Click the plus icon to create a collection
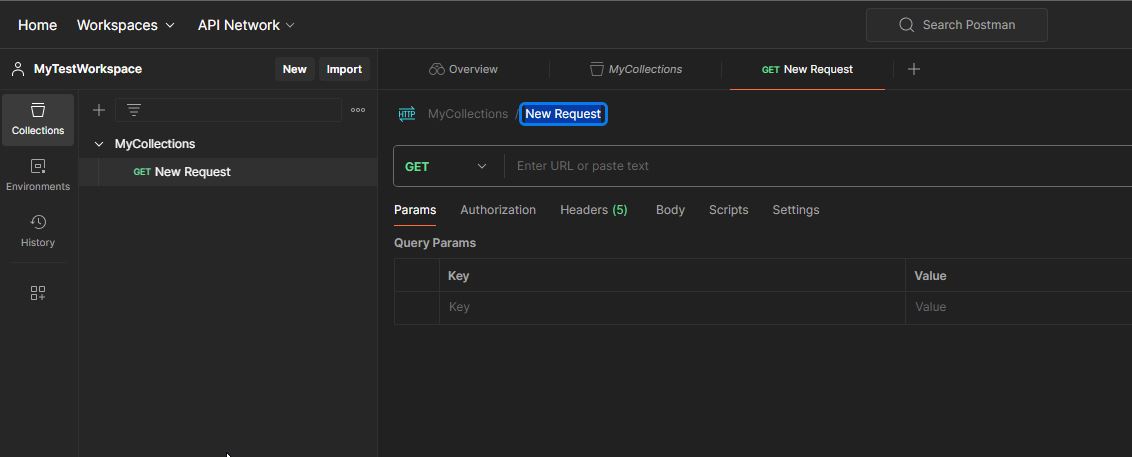This screenshot has height=457, width=1132. pyautogui.click(x=99, y=110)
